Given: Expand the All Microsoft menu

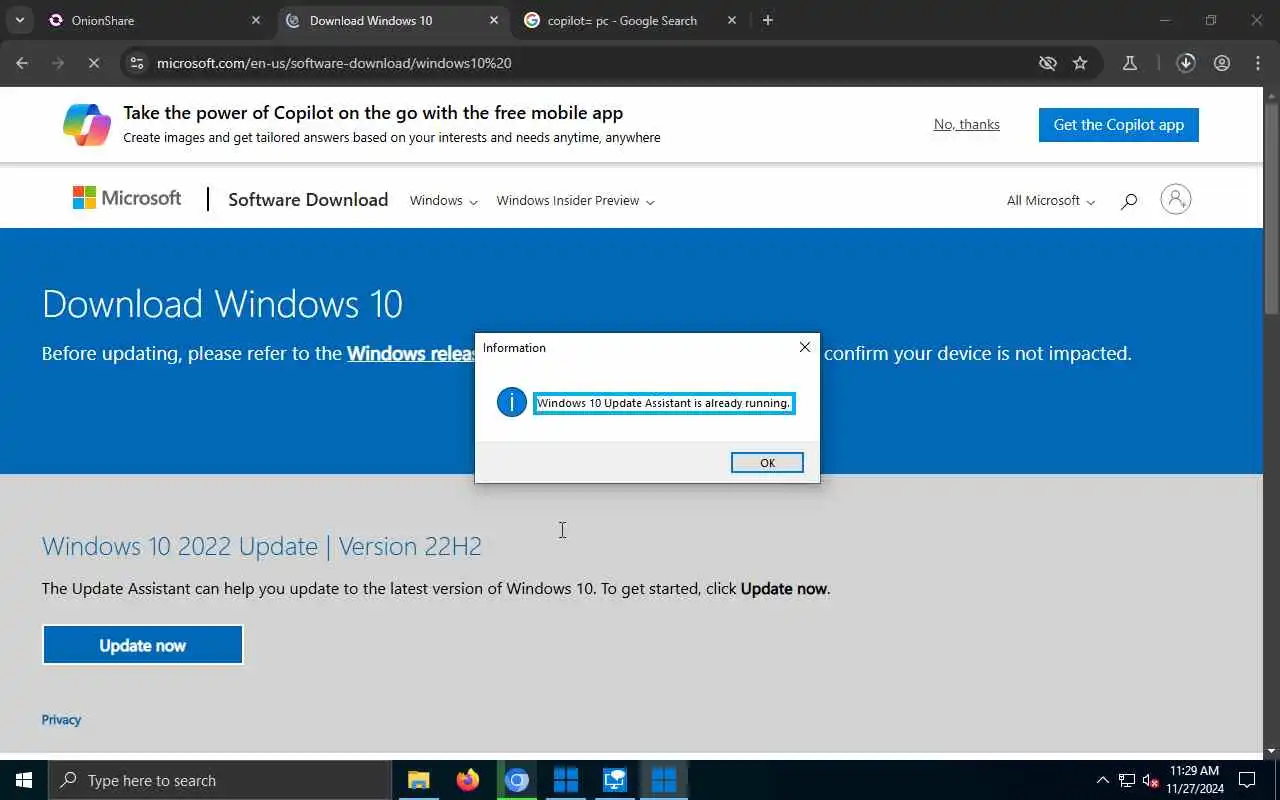Looking at the screenshot, I should 1051,201.
